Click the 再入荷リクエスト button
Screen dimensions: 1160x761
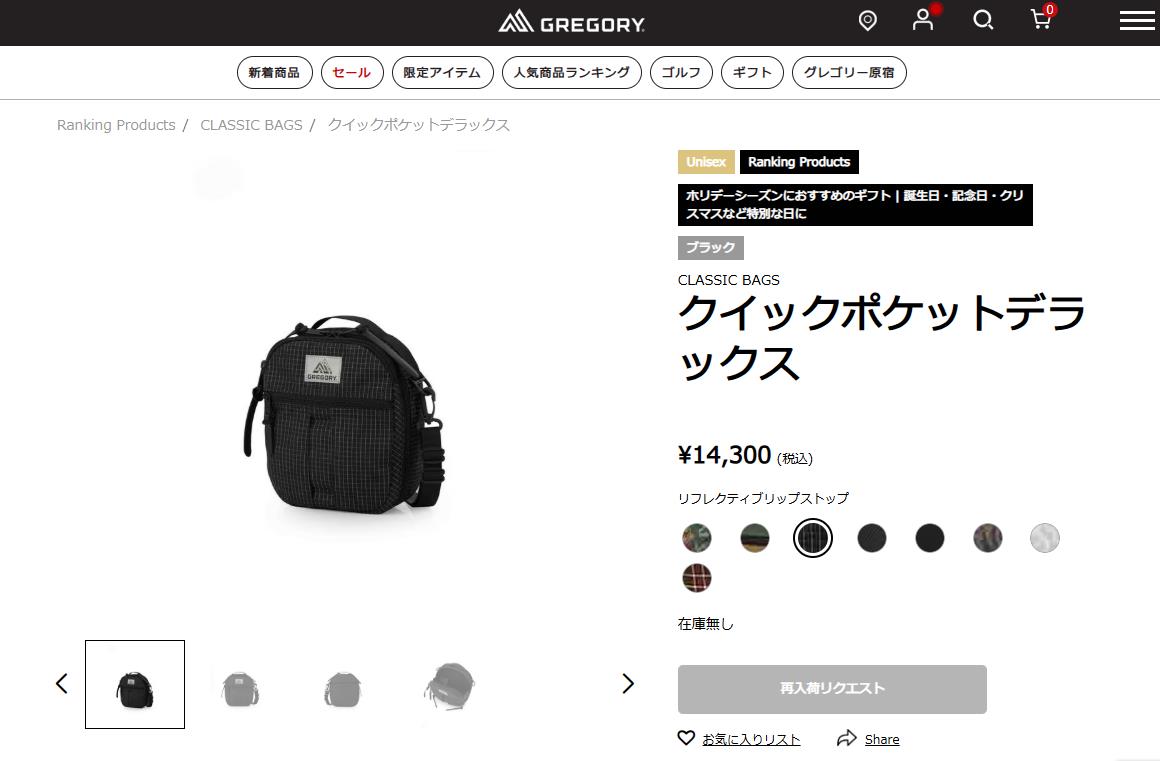tap(832, 689)
